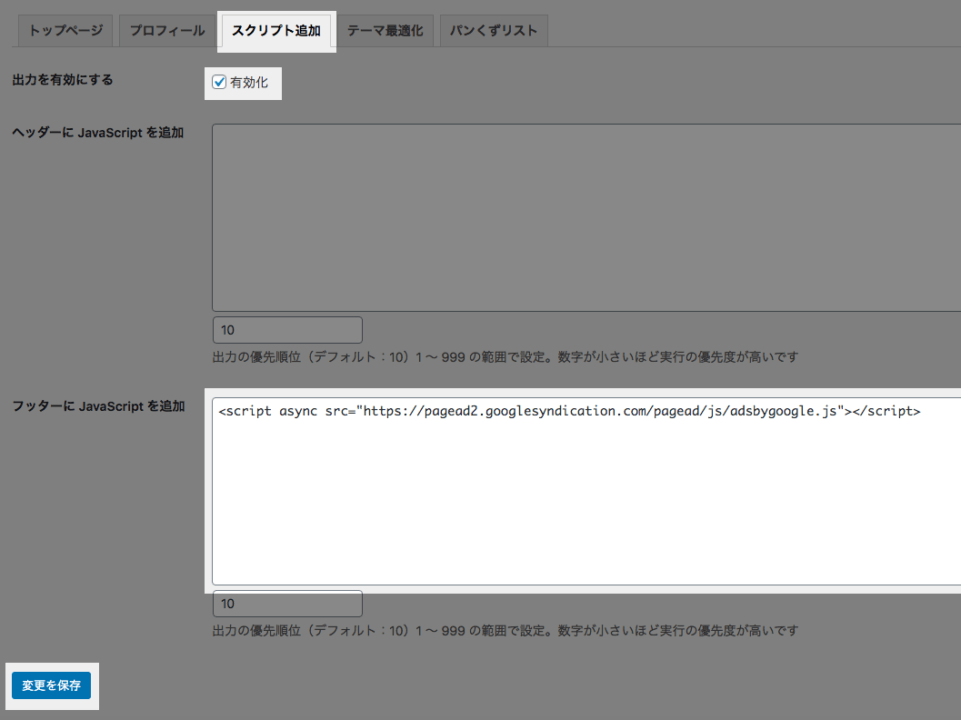Click the adsbygoogle script line in footer textarea
This screenshot has width=961, height=720.
coord(569,411)
